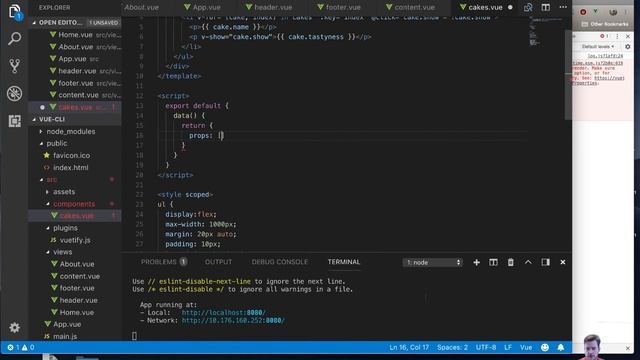This screenshot has width=640, height=360.
Task: Open the Manage gear at sidebar bottom
Action: pyautogui.click(x=14, y=327)
